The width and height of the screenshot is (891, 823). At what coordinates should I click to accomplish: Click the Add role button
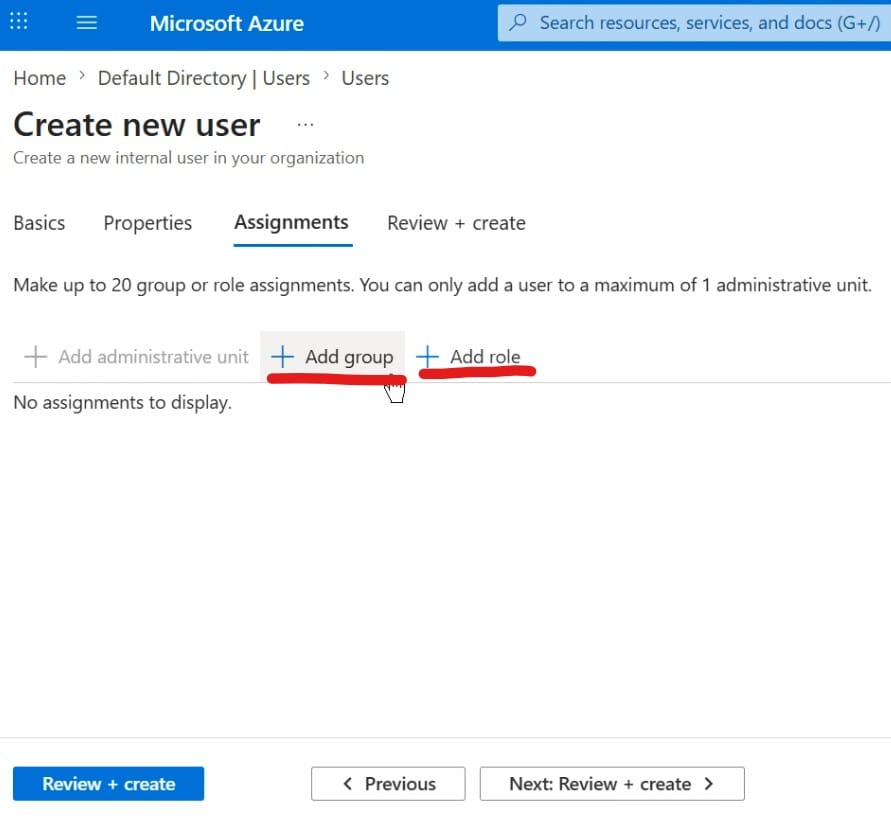pos(469,357)
